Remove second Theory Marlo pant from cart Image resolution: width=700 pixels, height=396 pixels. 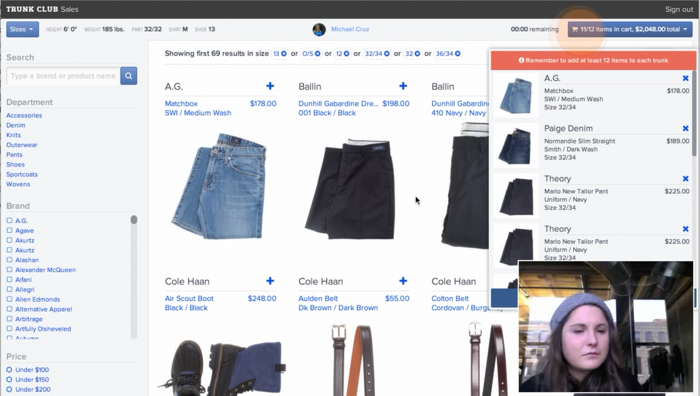pyautogui.click(x=686, y=229)
